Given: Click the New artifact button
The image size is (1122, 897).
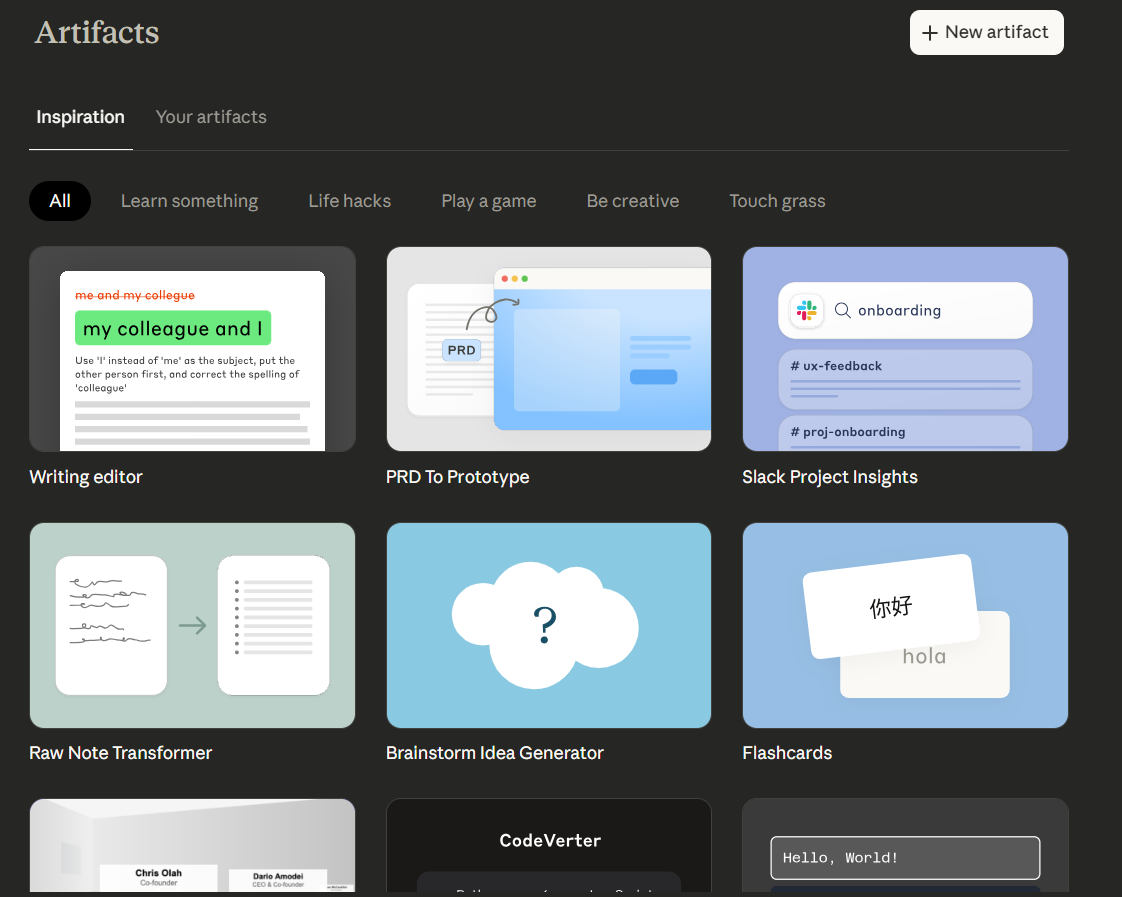Looking at the screenshot, I should [x=986, y=32].
